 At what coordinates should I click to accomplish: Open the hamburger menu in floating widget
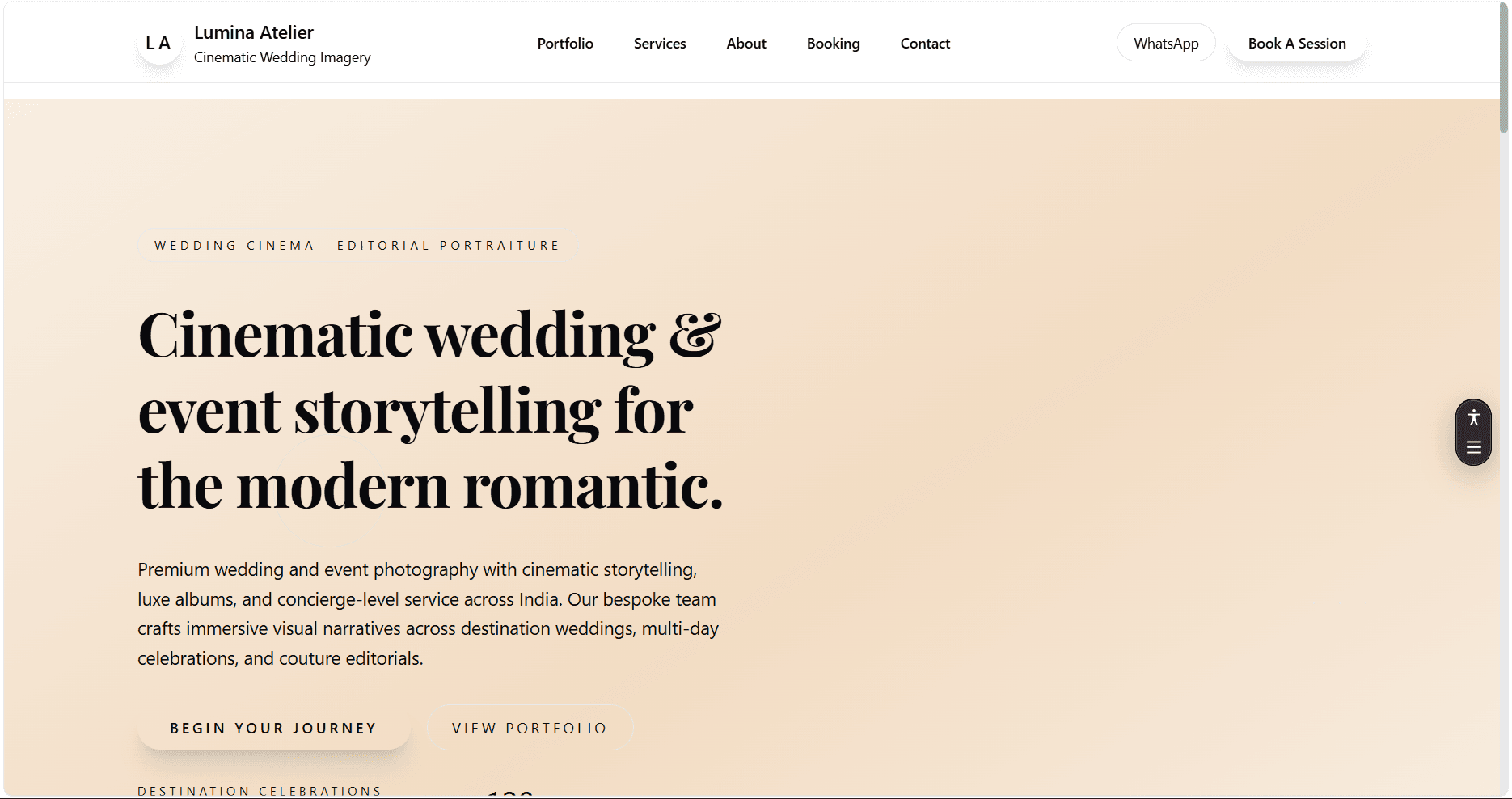[1473, 447]
